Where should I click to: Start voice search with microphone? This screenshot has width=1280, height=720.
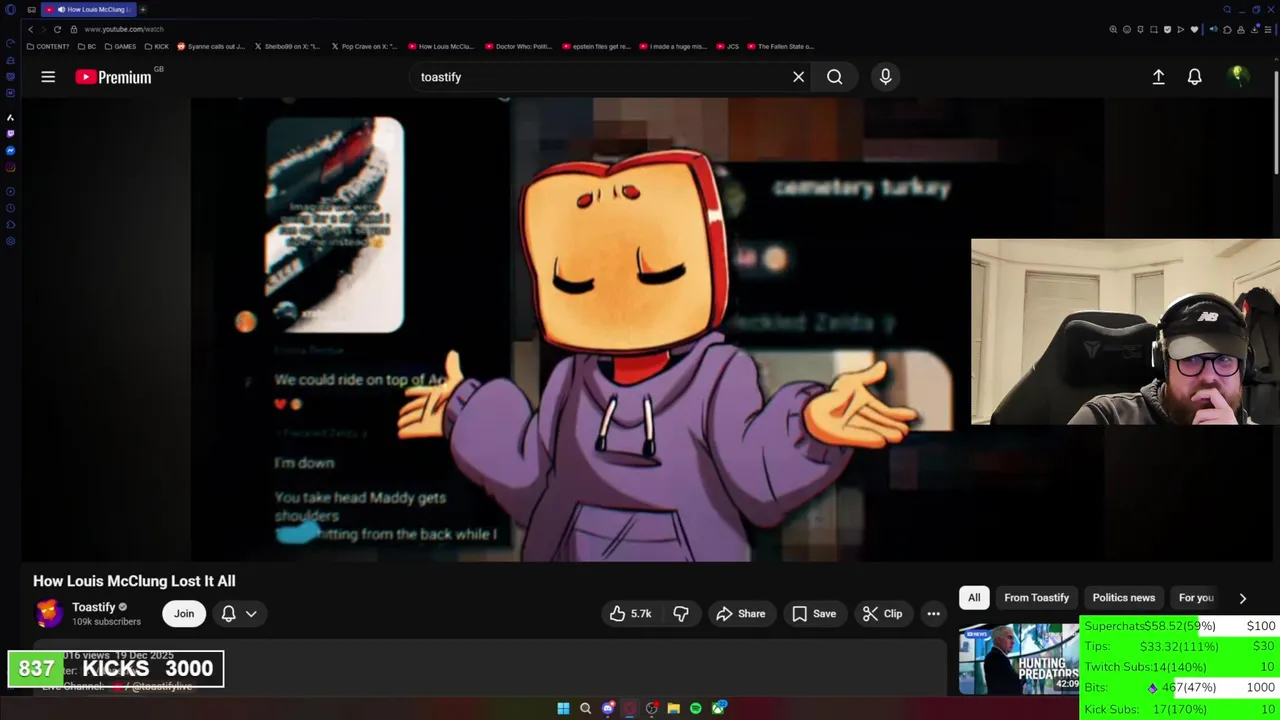pos(885,77)
